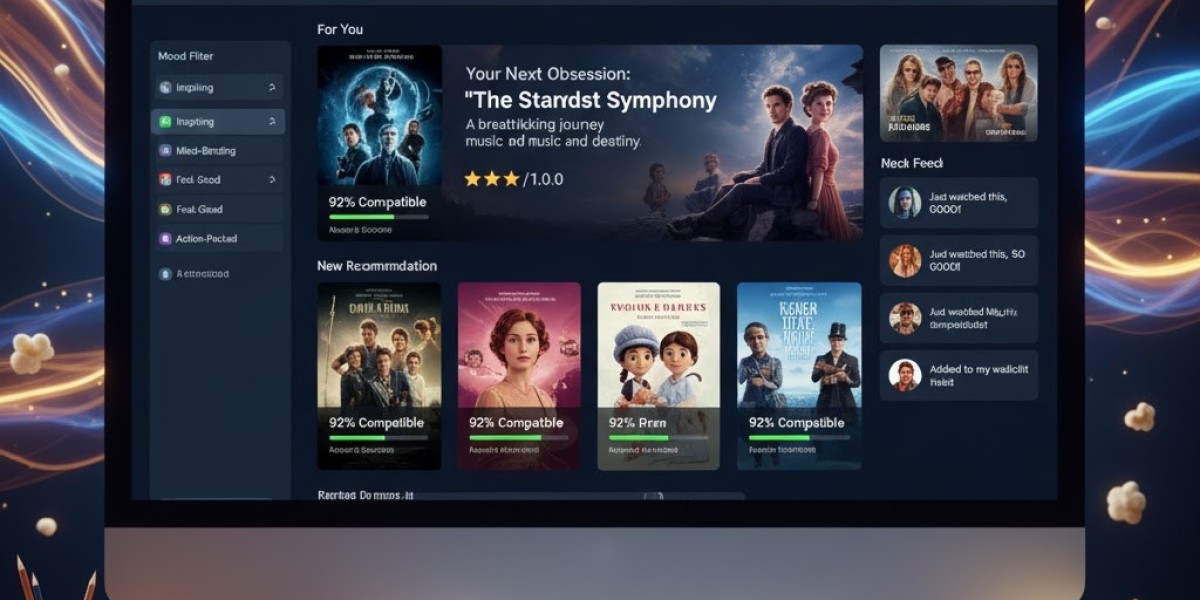
Task: Select the Action-Packed mood filter
Action: [218, 239]
